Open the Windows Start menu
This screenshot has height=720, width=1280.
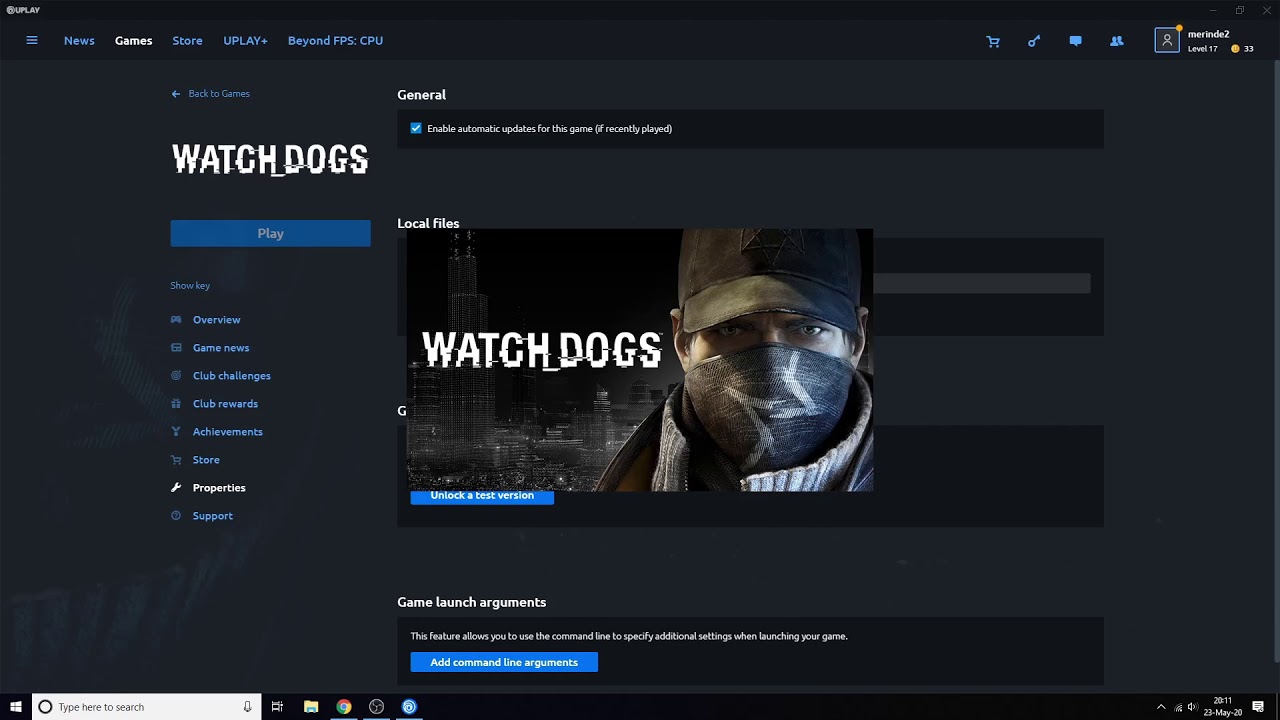(16, 707)
